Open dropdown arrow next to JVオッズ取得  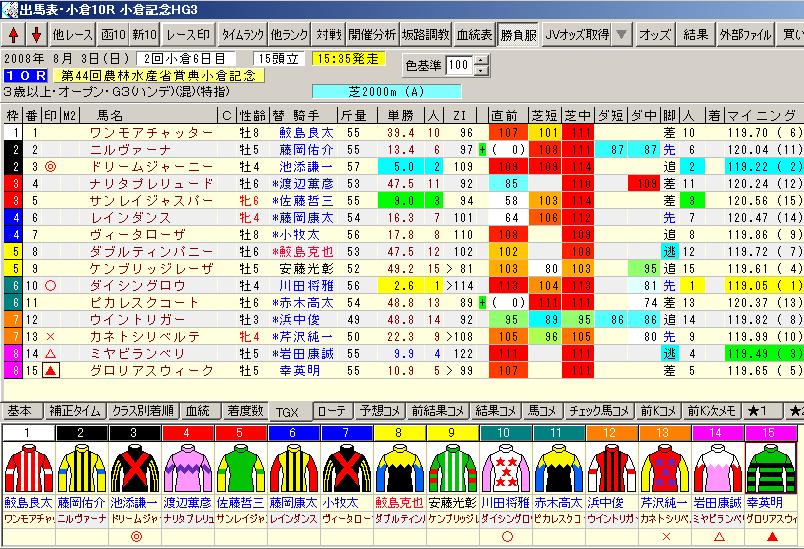click(622, 35)
